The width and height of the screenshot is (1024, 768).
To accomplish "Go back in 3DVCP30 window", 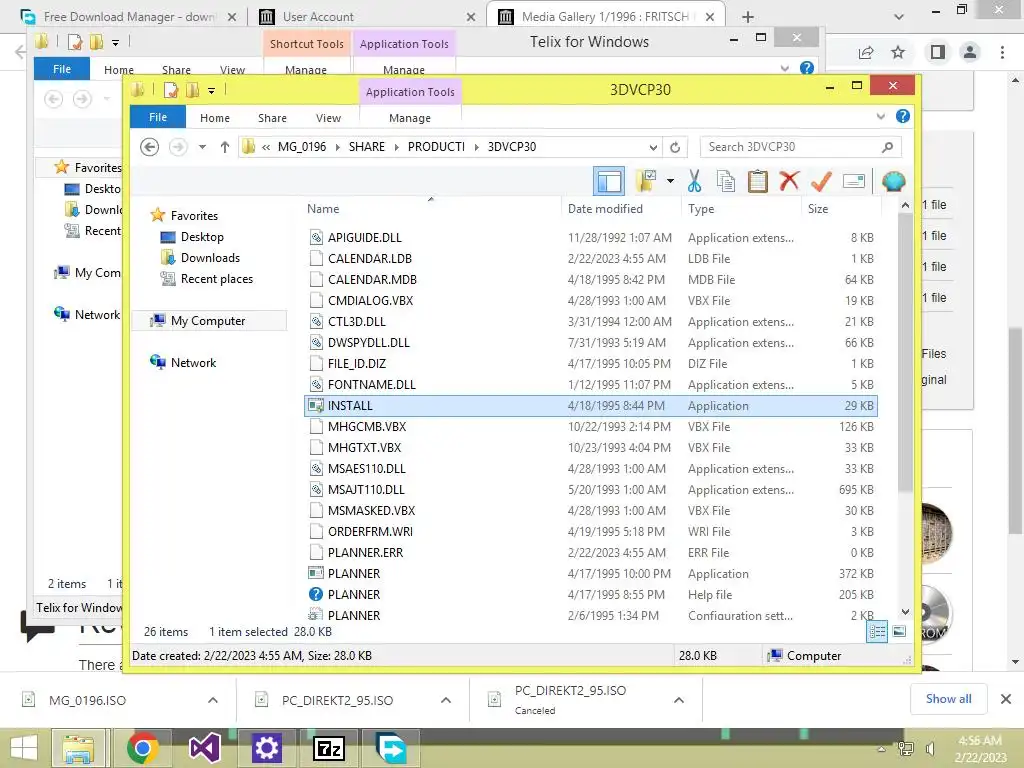I will tap(150, 147).
